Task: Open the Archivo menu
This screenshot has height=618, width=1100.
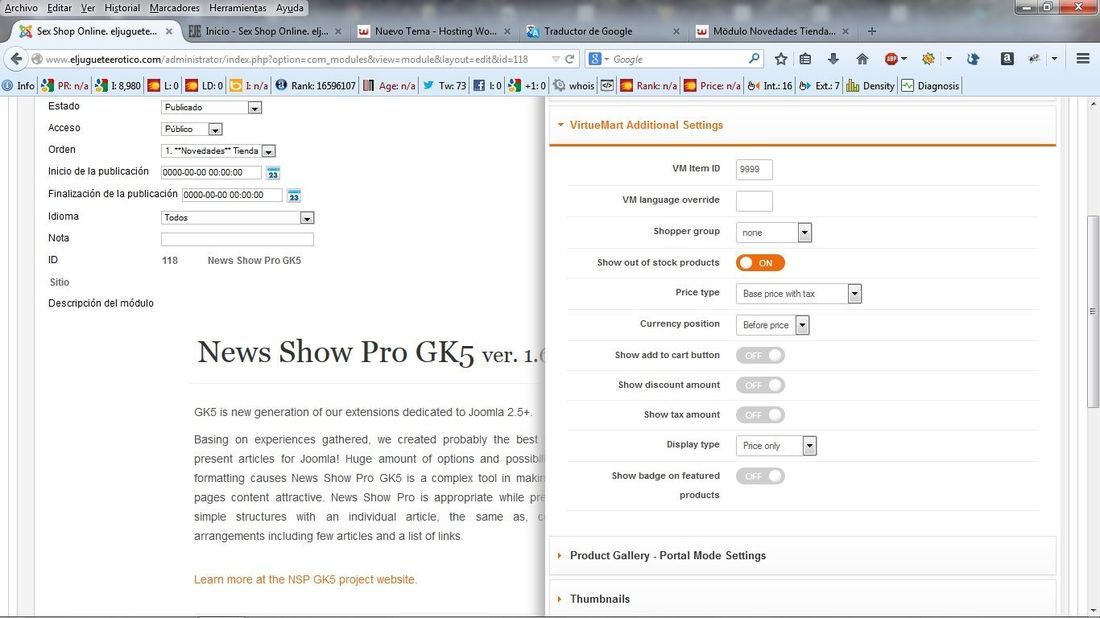Action: 21,8
